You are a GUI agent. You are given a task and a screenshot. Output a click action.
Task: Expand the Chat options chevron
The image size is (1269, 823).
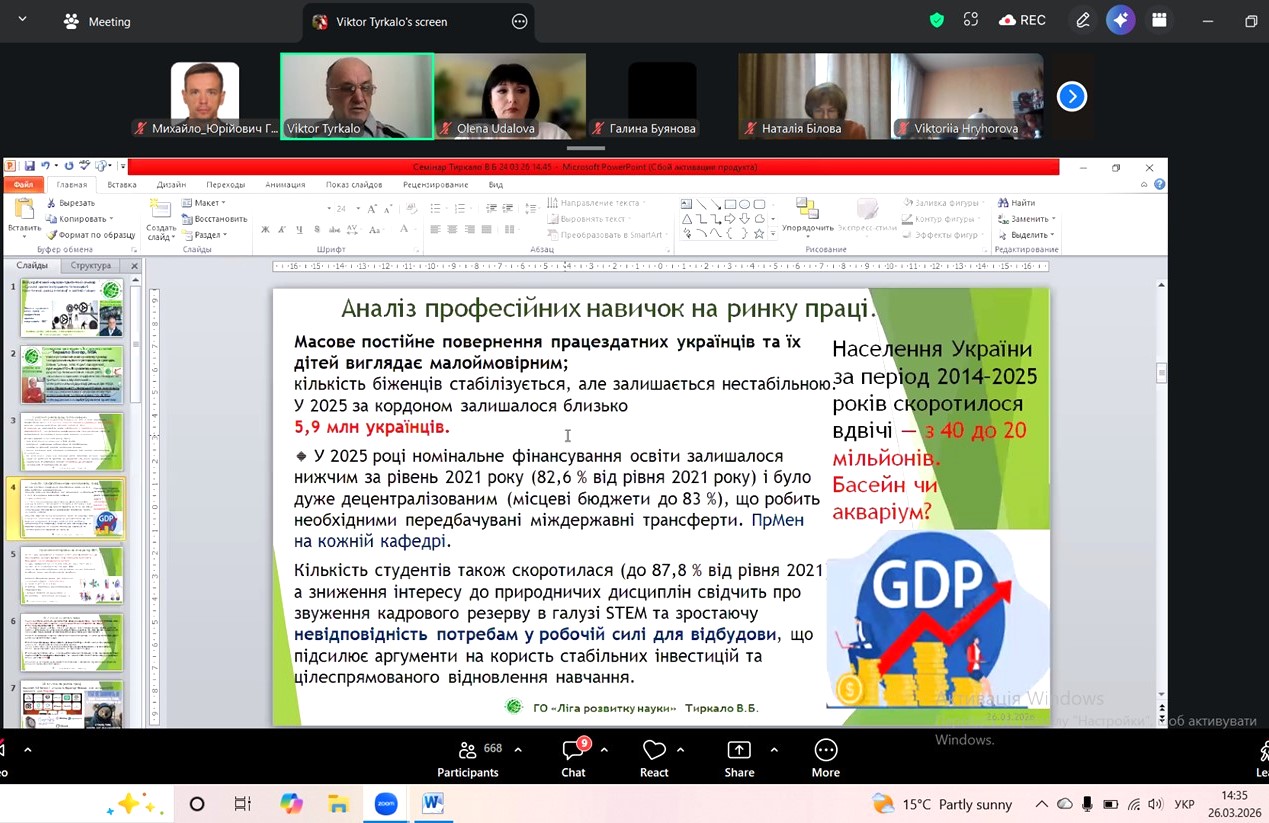coord(604,750)
